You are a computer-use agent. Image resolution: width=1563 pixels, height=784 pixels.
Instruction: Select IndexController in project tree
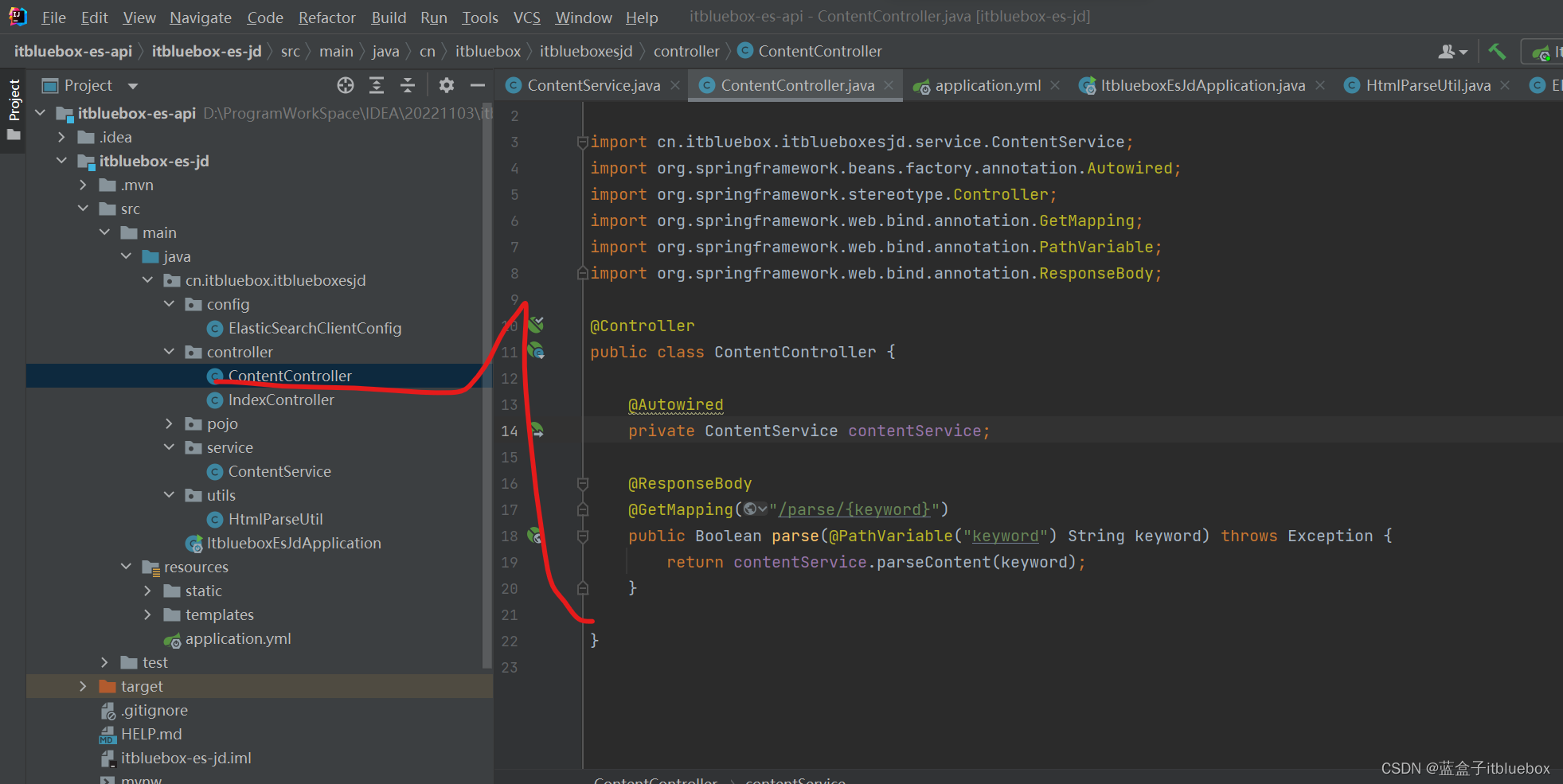(281, 400)
